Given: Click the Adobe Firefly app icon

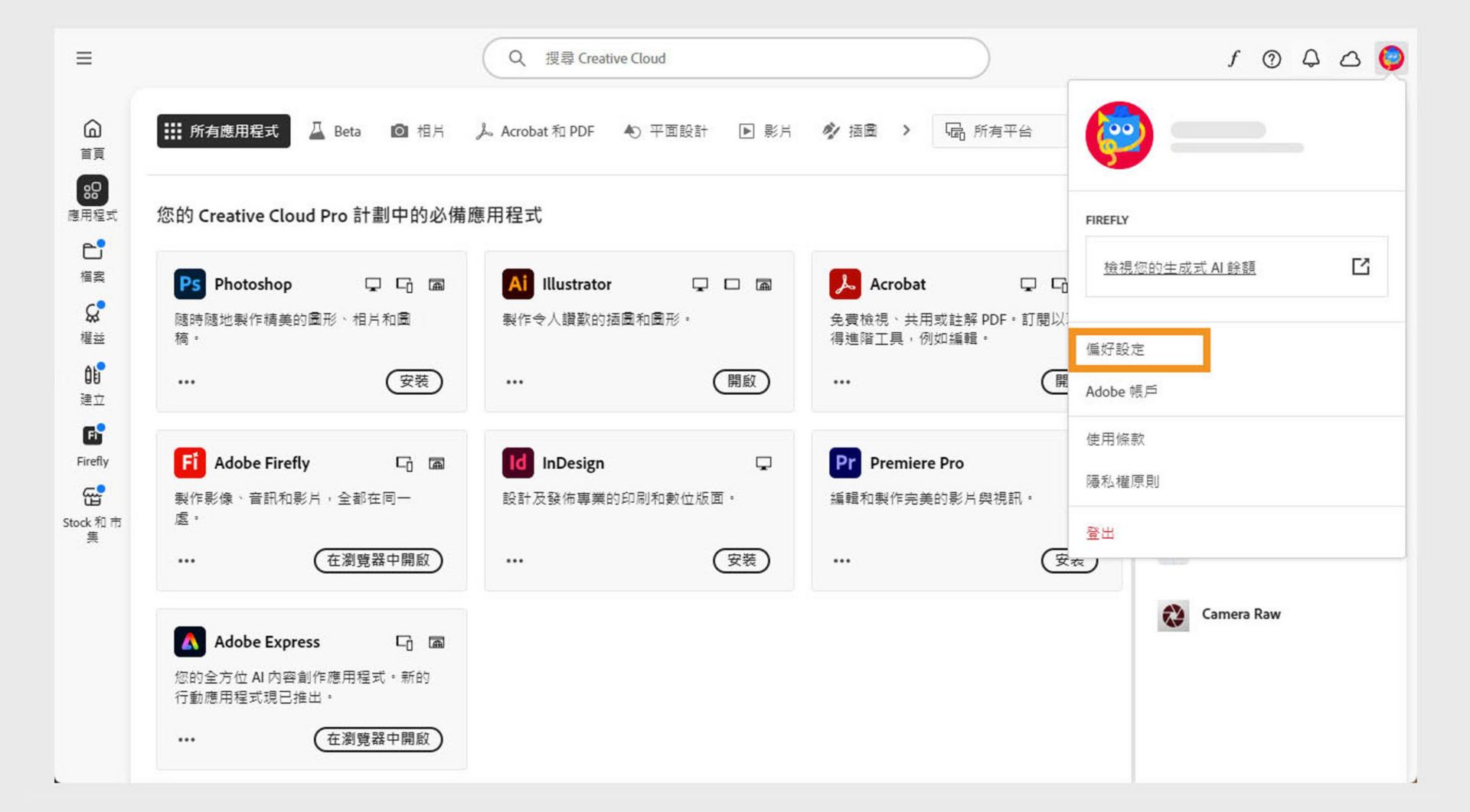Looking at the screenshot, I should 189,463.
